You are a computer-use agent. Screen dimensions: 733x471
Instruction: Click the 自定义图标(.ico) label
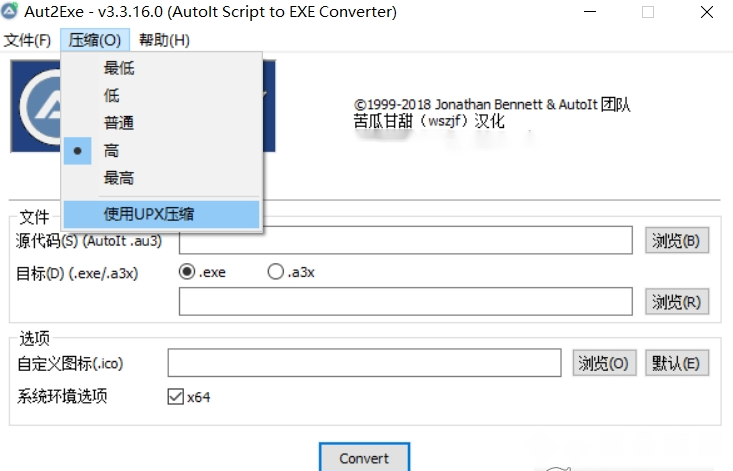pos(70,364)
